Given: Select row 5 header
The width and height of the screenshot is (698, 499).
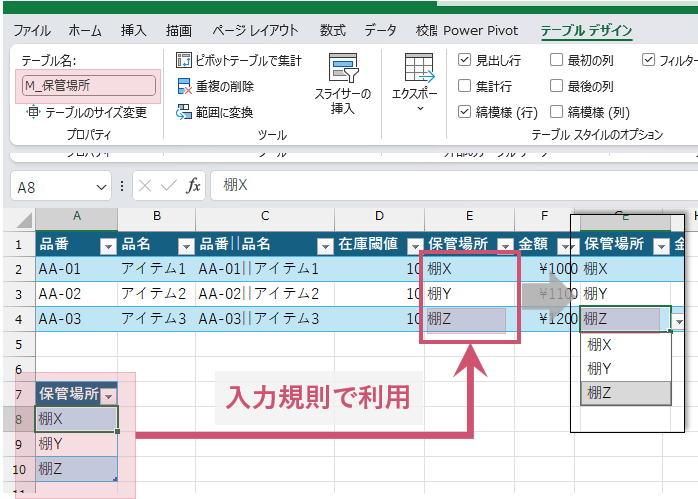Looking at the screenshot, I should 19,344.
